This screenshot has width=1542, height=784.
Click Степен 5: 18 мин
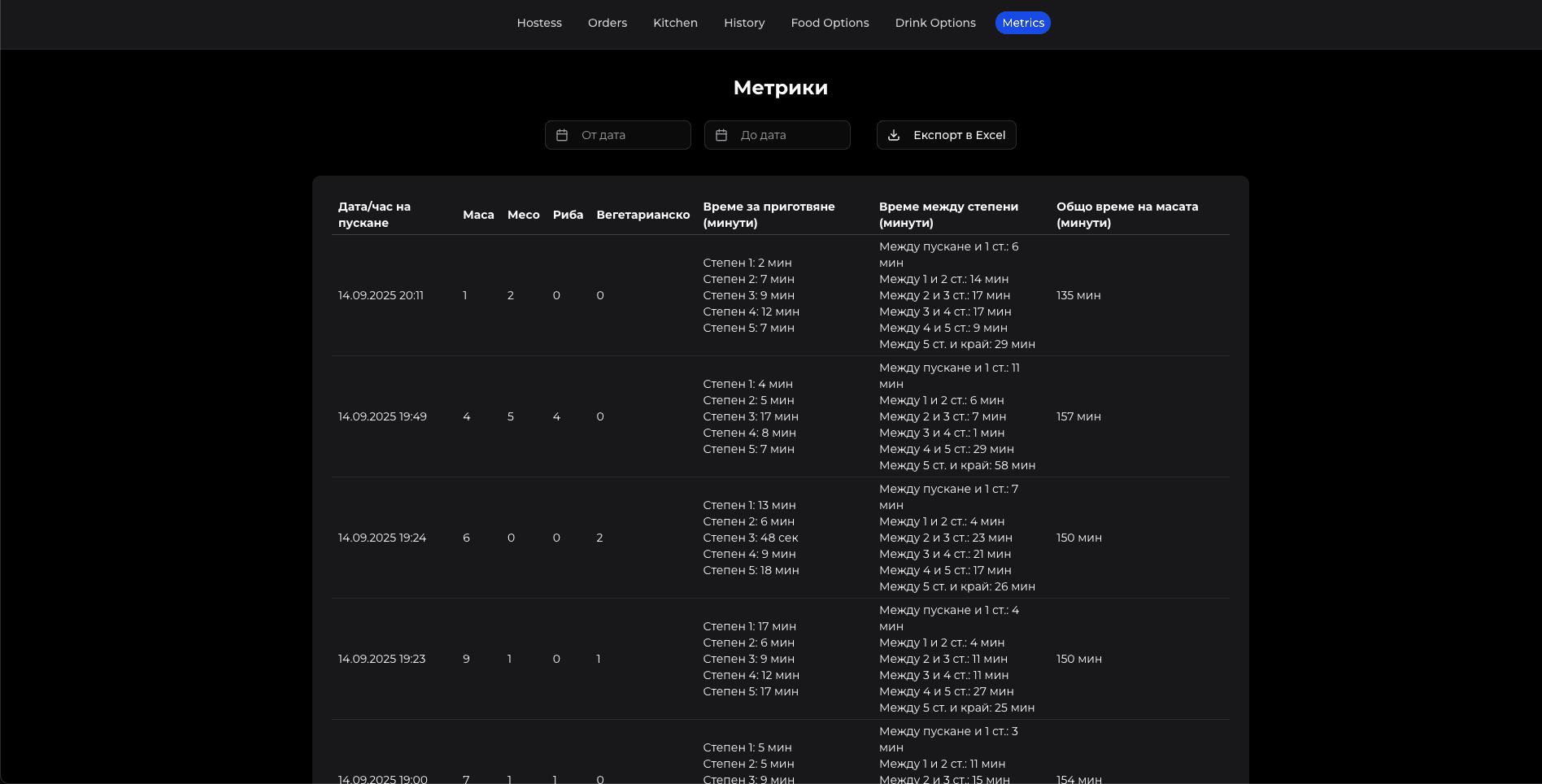tap(751, 570)
